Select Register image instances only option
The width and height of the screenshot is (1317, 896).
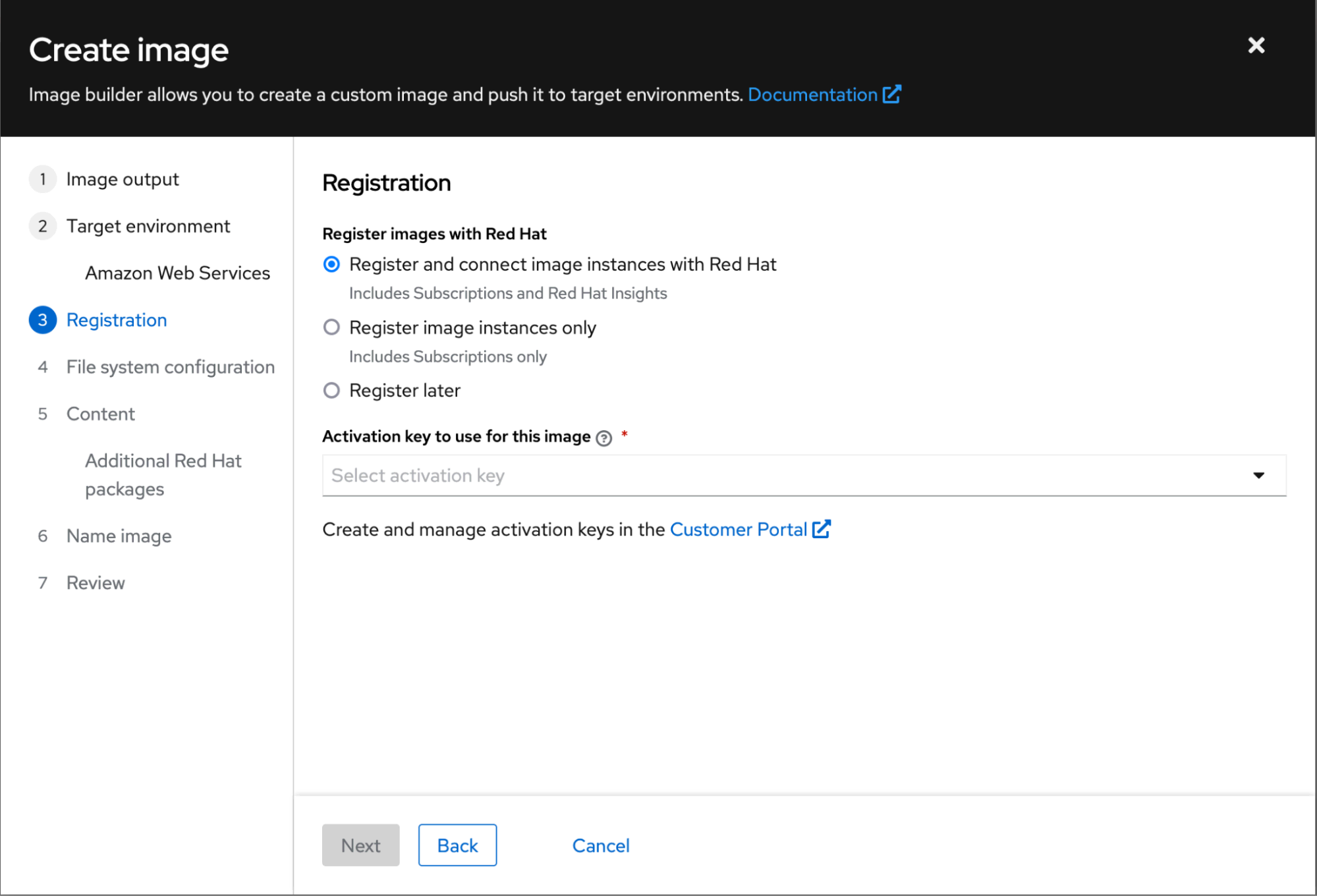coord(332,327)
